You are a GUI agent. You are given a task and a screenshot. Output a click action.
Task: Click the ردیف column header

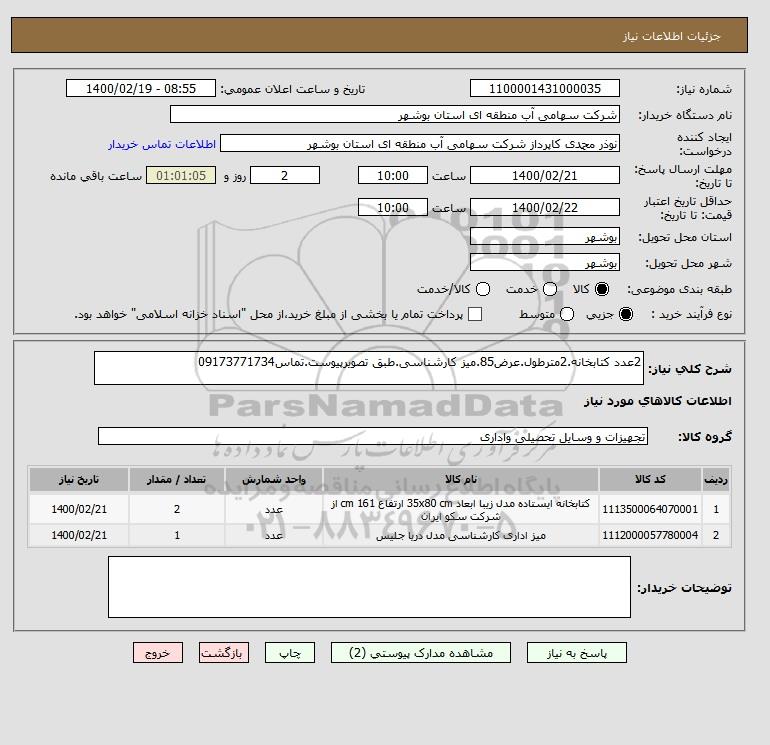coord(716,479)
